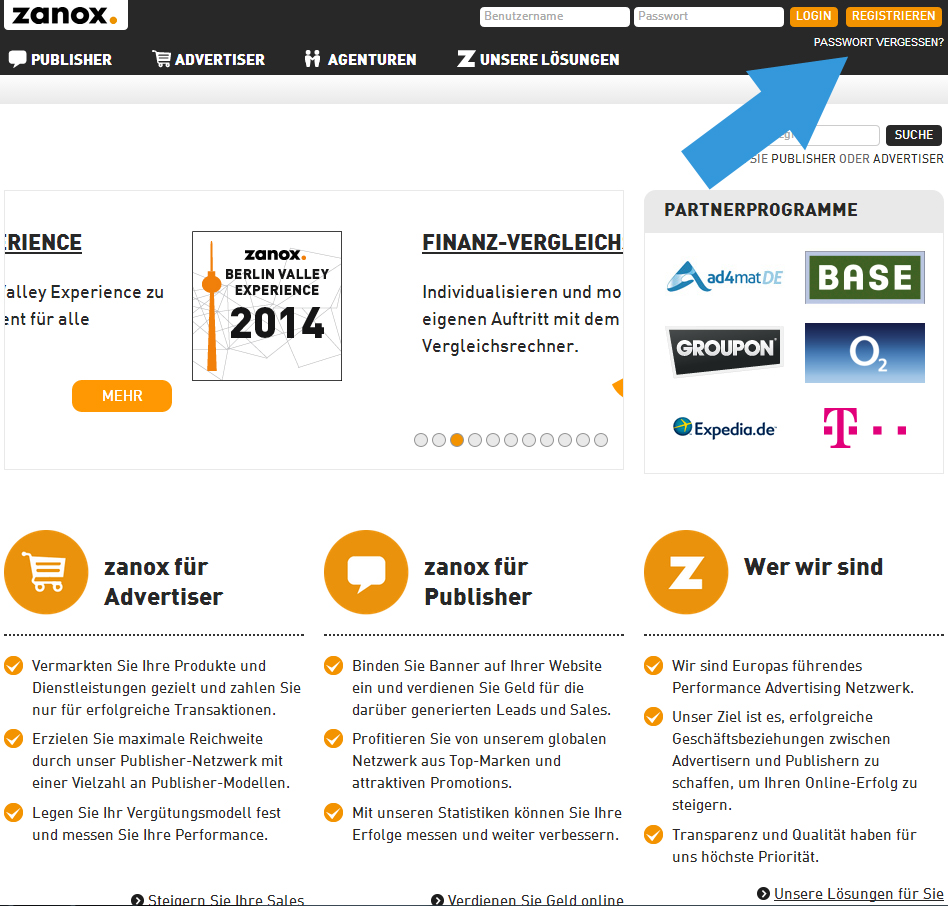Click checkmark beside Transparenz und Qualität

[653, 835]
